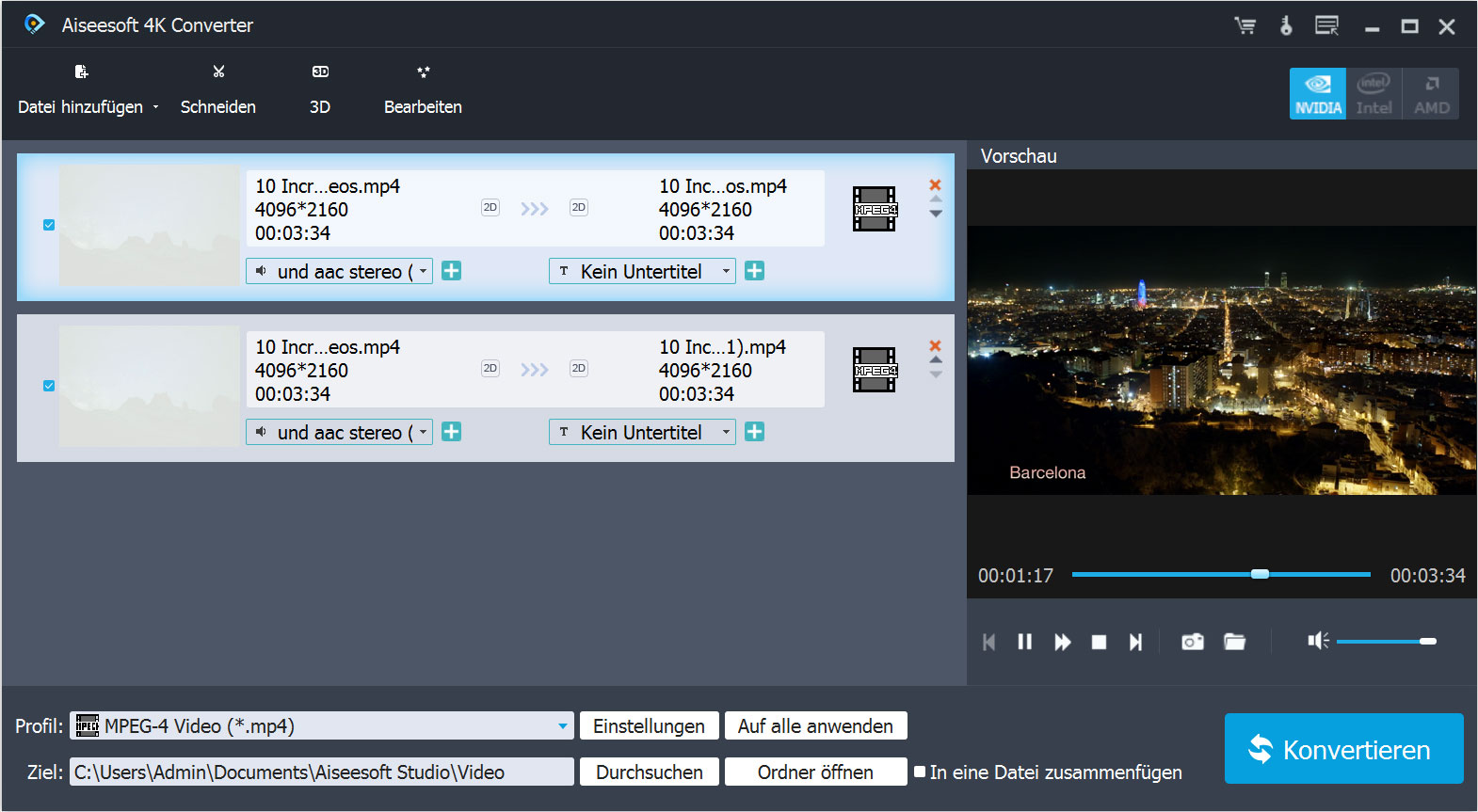Viewport: 1478px width, 812px height.
Task: Stop the preview playback
Action: click(x=1099, y=642)
